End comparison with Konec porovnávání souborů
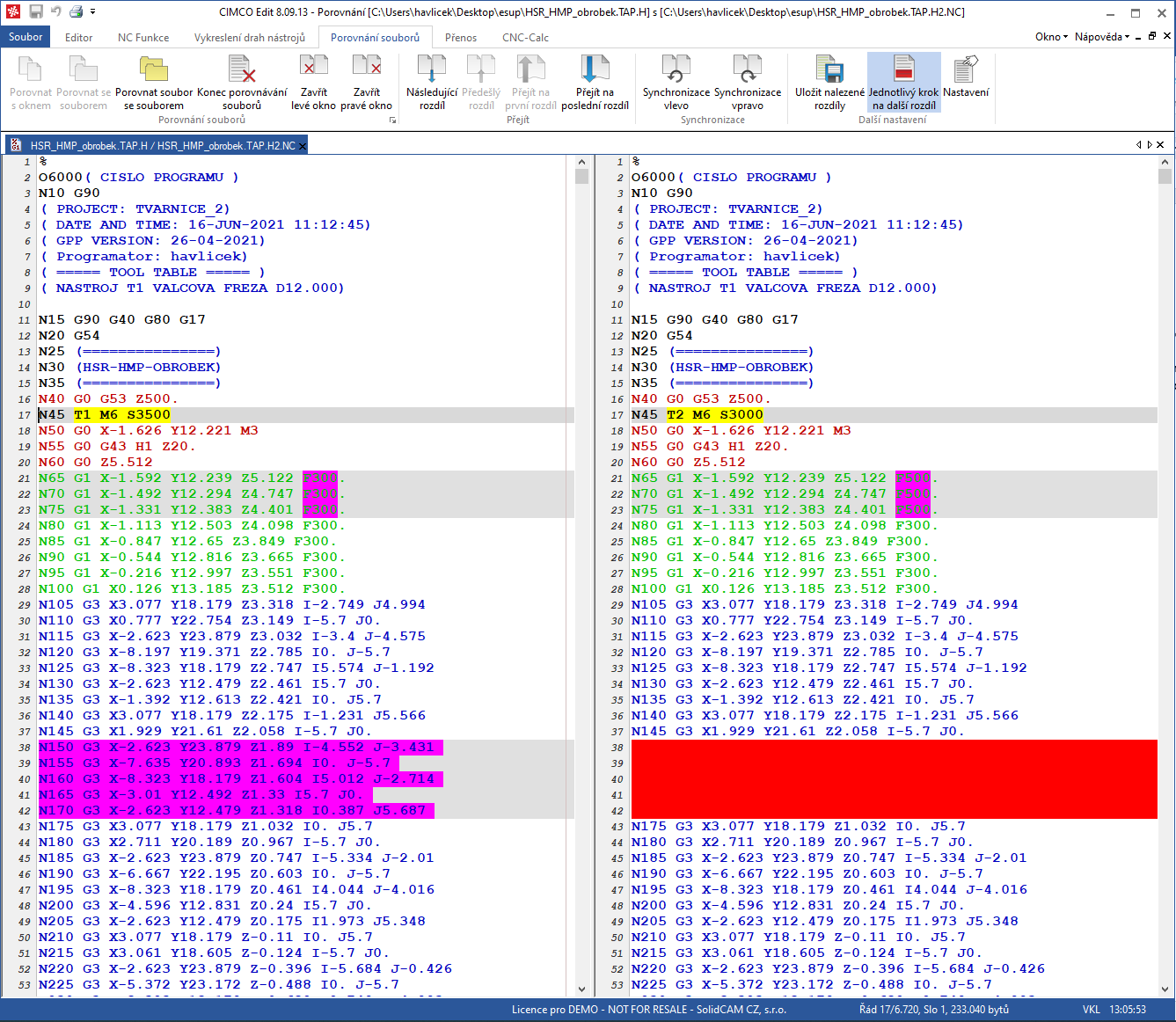The image size is (1176, 1022). point(242,83)
